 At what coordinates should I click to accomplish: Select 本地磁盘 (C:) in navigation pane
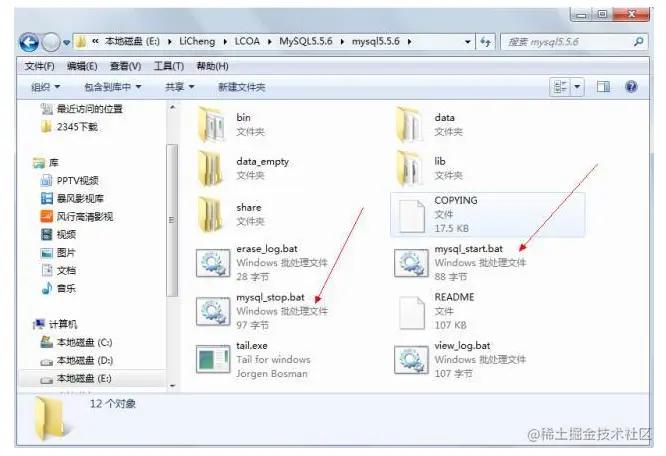84,342
